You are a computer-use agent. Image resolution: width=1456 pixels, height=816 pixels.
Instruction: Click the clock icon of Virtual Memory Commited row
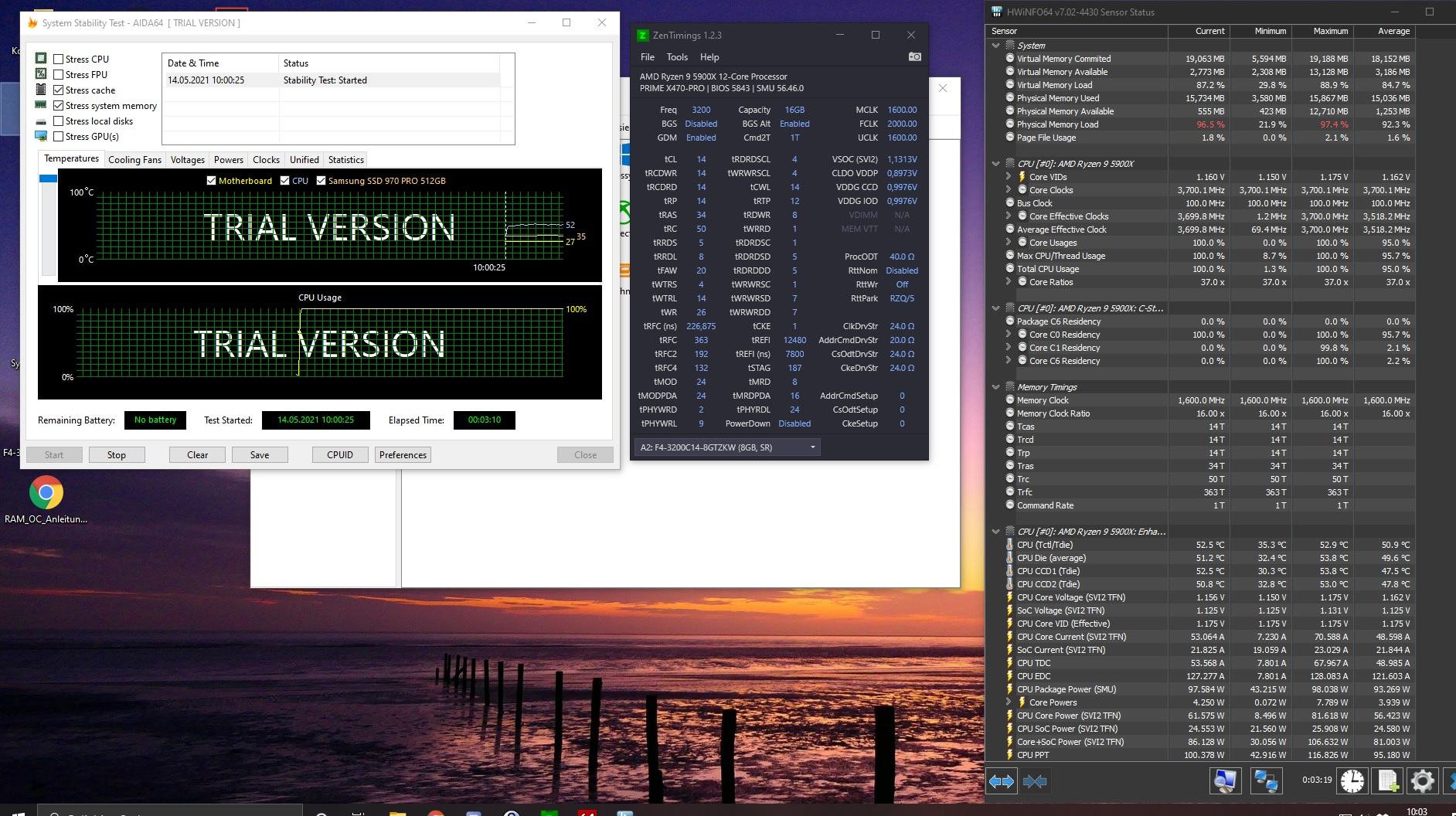[1010, 59]
